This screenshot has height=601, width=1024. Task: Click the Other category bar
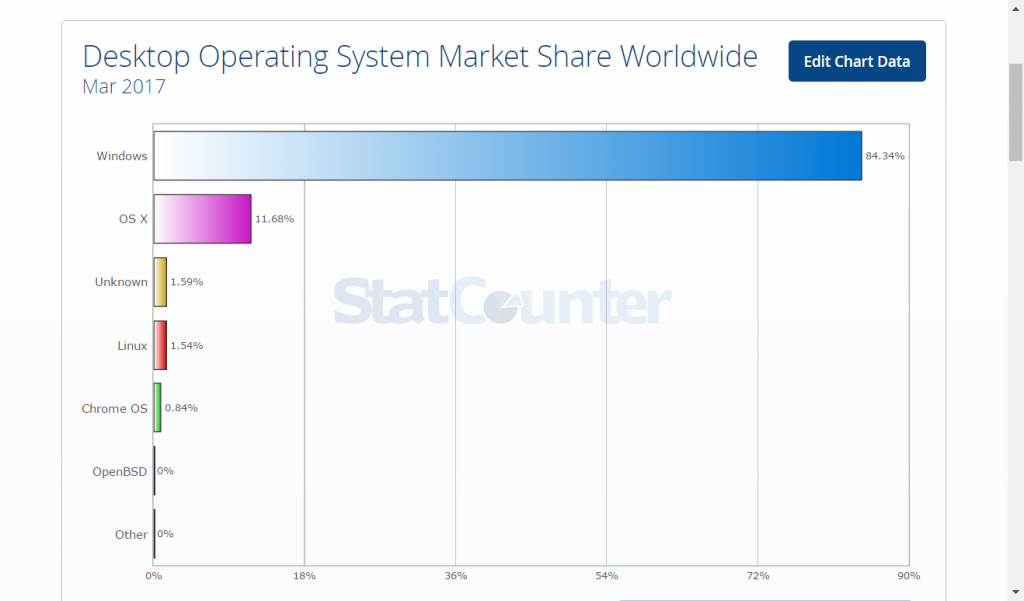153,534
